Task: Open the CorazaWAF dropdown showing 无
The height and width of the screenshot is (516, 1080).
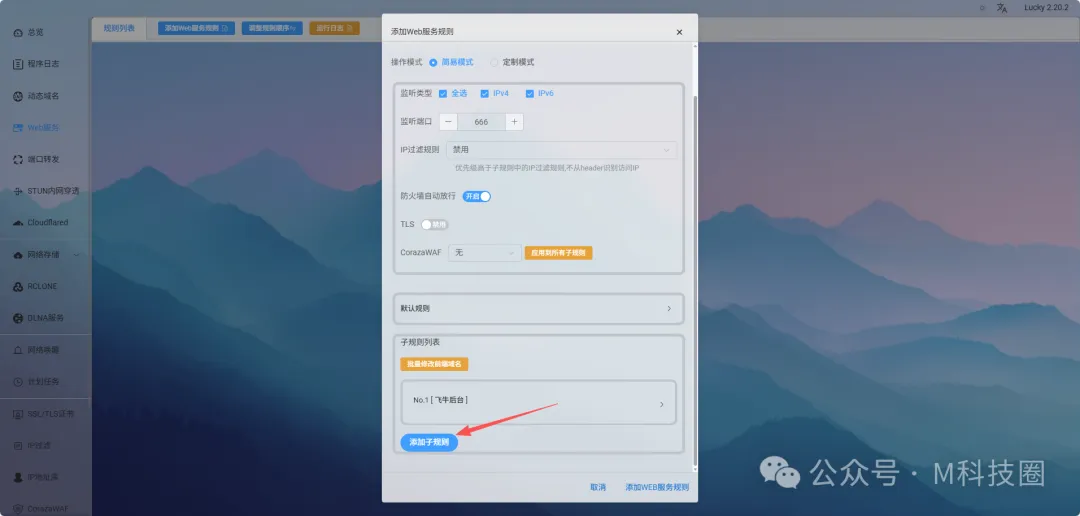Action: (x=484, y=253)
